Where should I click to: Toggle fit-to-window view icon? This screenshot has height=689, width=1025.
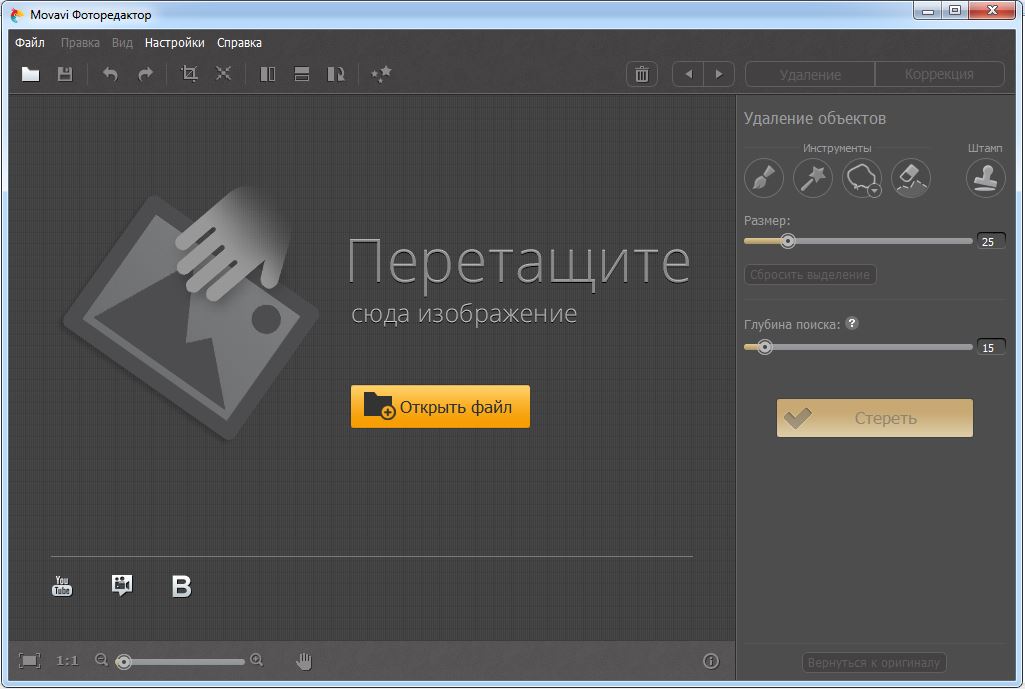(30, 660)
